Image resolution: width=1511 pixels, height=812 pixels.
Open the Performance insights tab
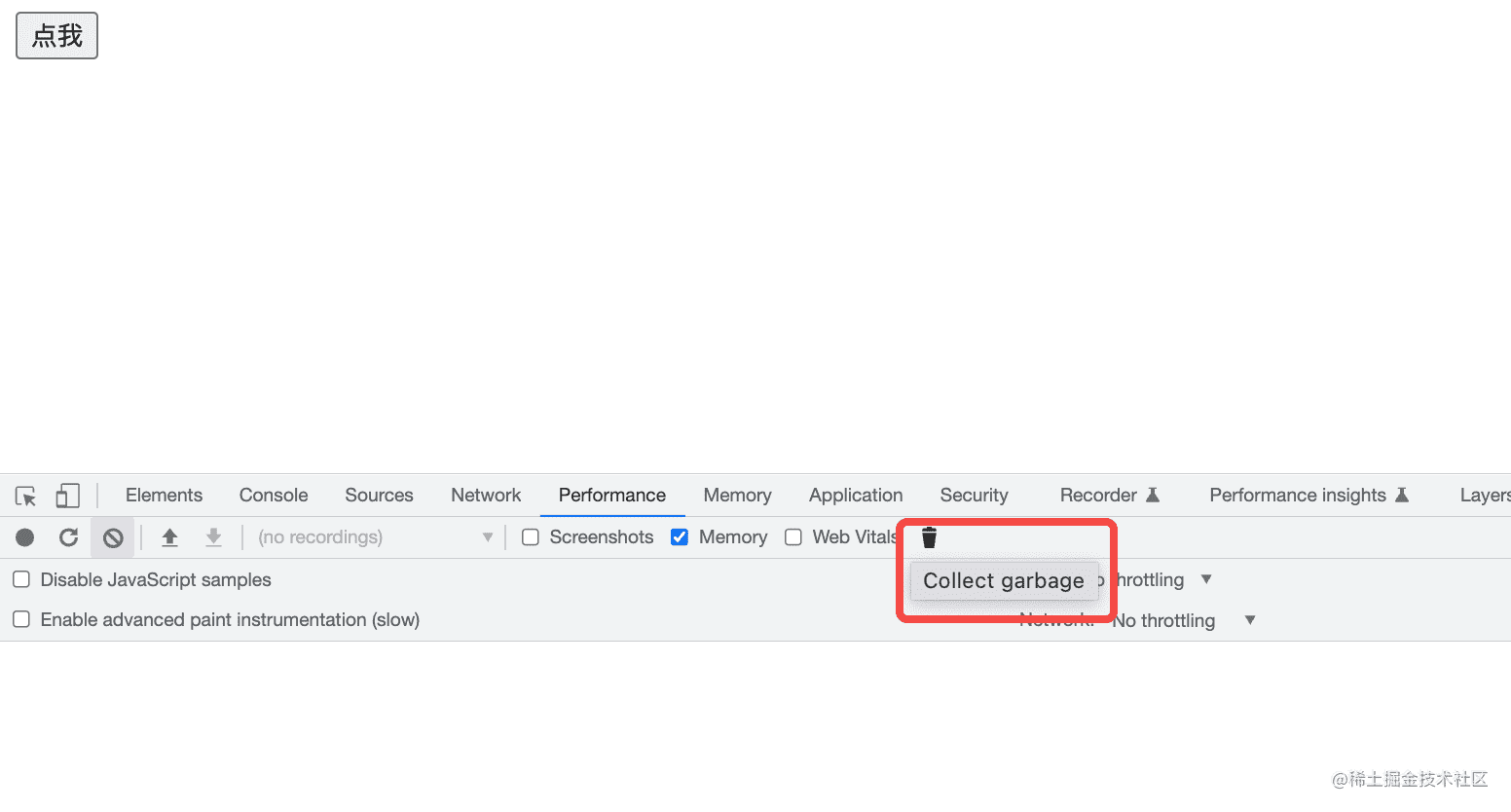click(1298, 496)
